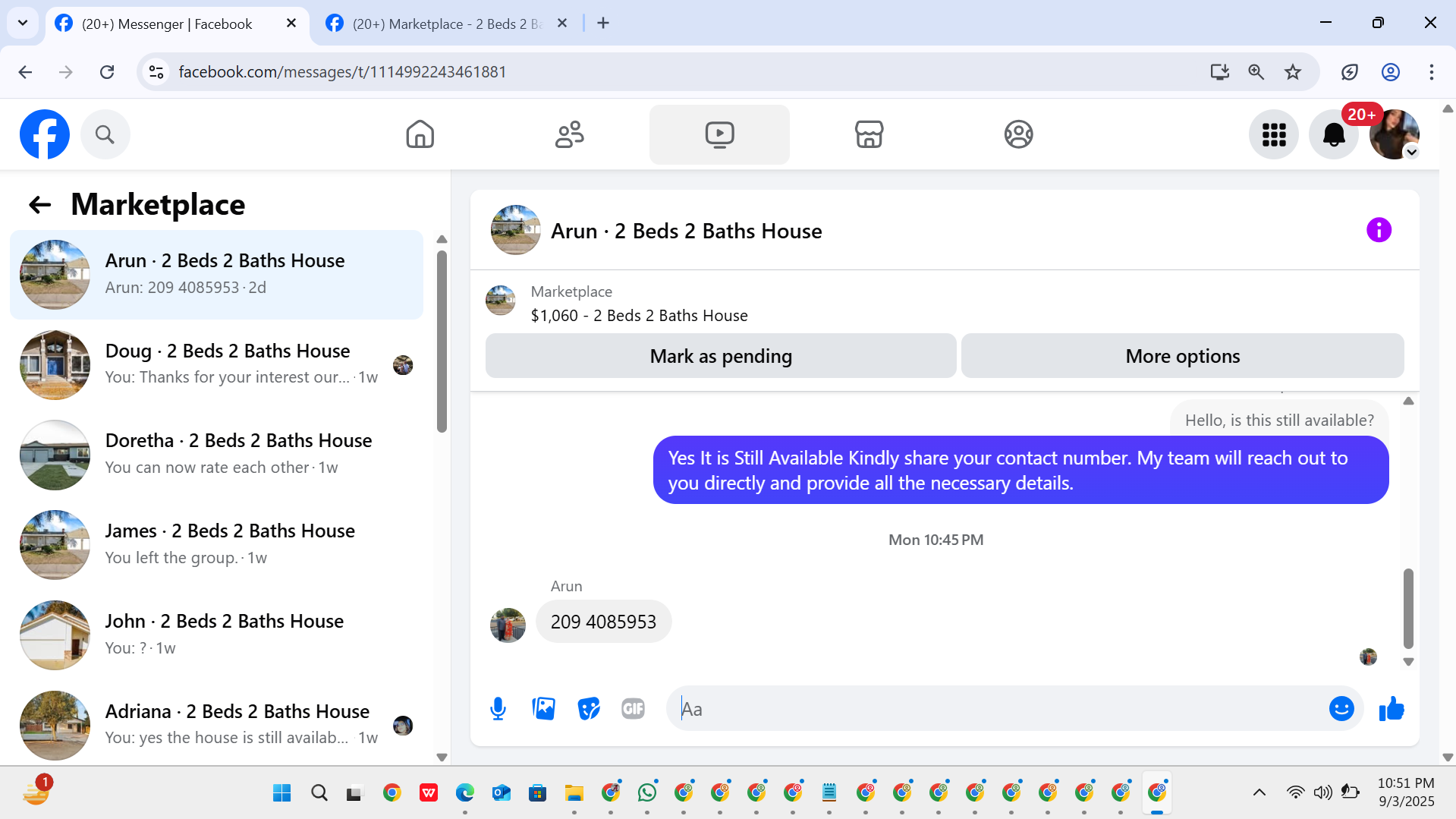Send a thumbs-up like

pos(1392,709)
